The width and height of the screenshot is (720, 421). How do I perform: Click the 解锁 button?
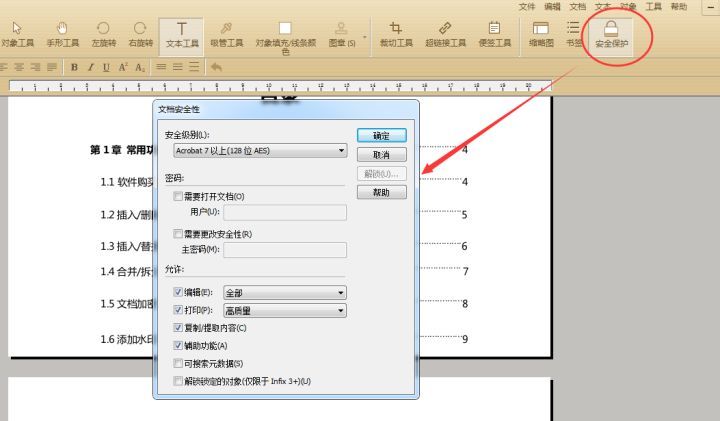(382, 174)
